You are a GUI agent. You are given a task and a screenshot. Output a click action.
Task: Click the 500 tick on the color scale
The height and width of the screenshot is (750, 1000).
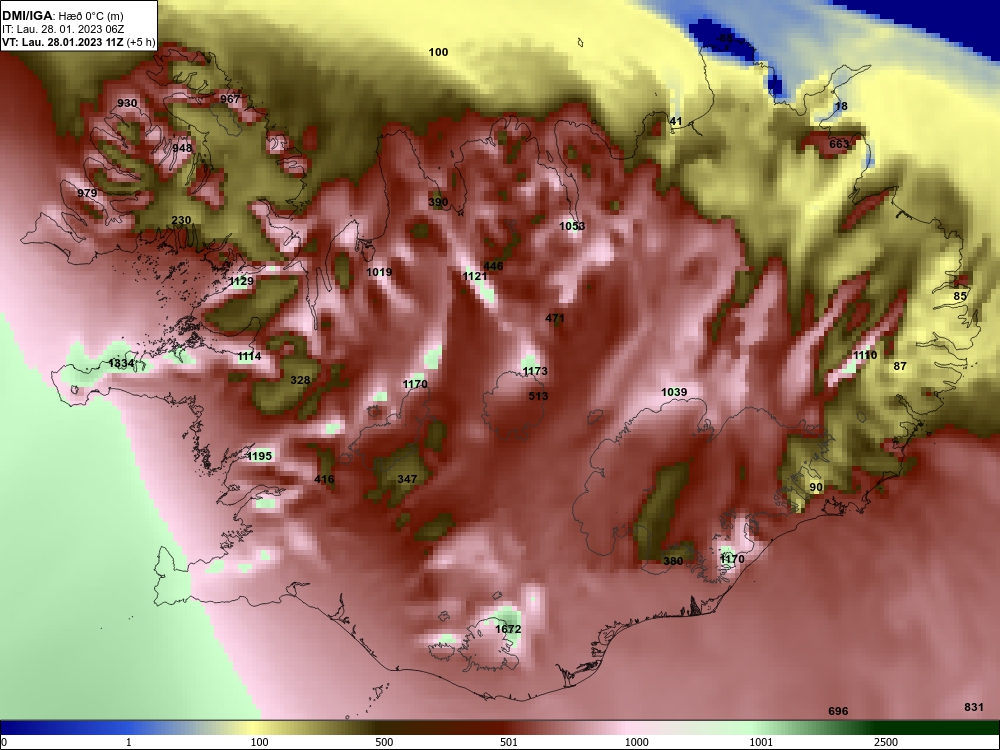pos(384,742)
